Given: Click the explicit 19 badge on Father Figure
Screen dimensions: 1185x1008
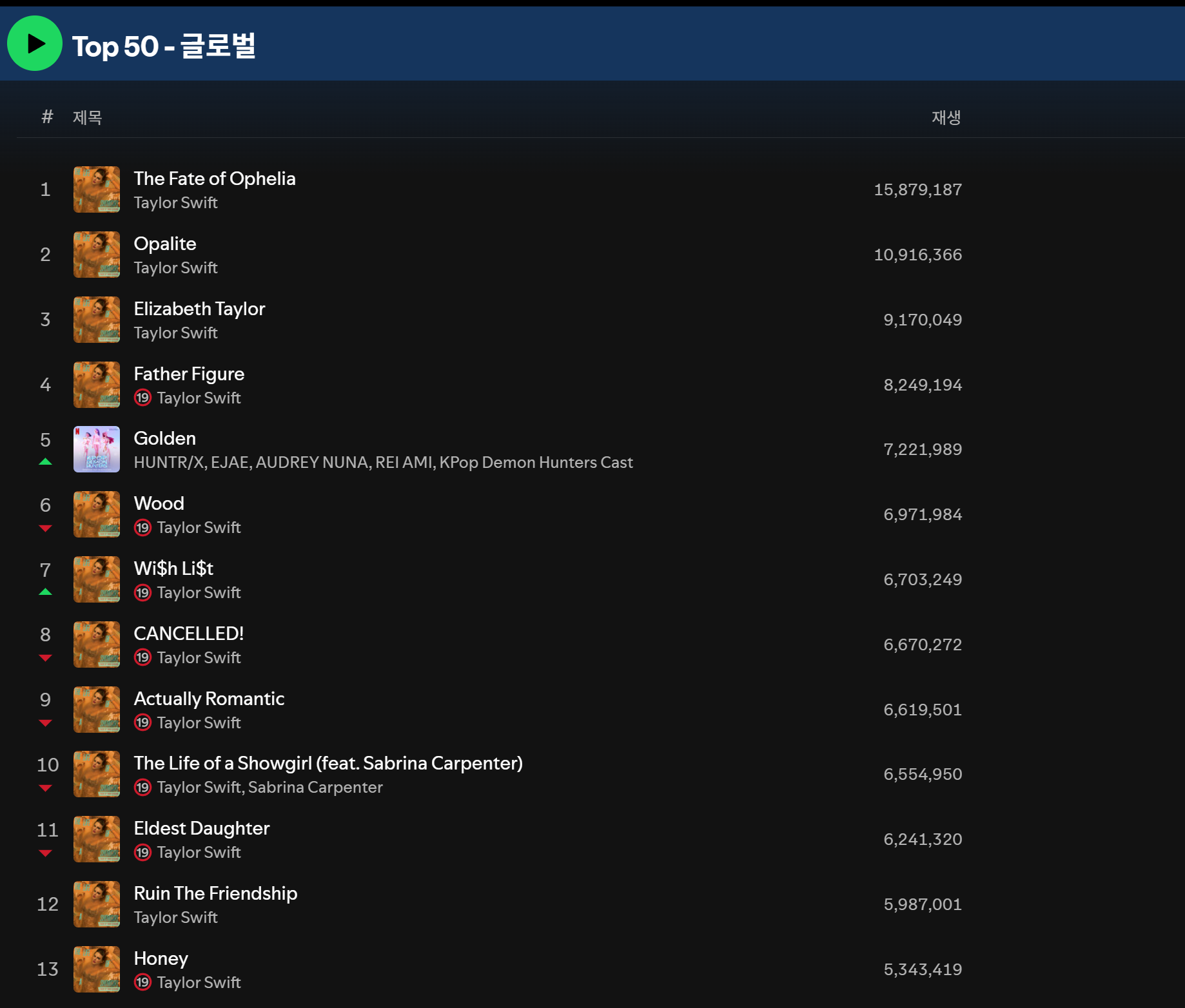Looking at the screenshot, I should (142, 398).
